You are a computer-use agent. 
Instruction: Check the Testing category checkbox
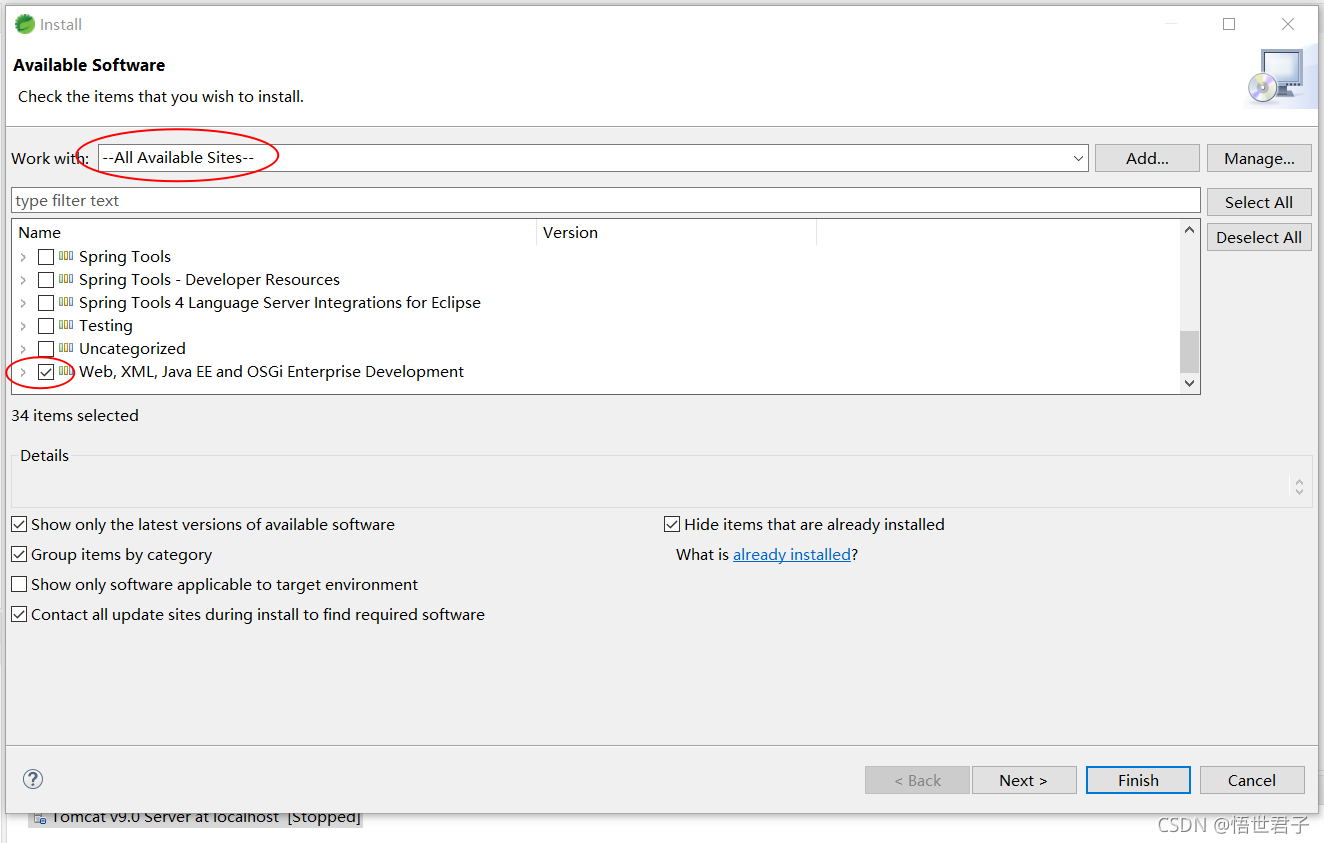point(46,326)
